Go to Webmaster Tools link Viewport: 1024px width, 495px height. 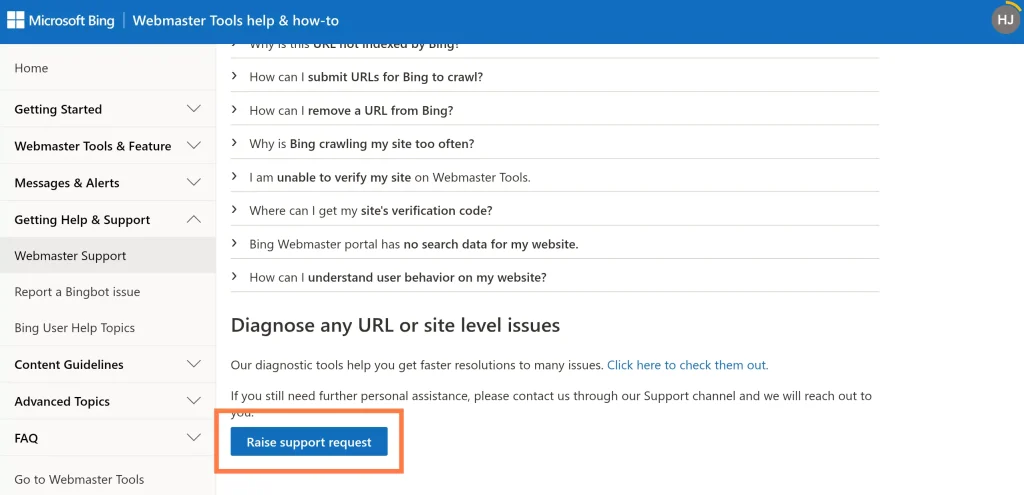(79, 479)
